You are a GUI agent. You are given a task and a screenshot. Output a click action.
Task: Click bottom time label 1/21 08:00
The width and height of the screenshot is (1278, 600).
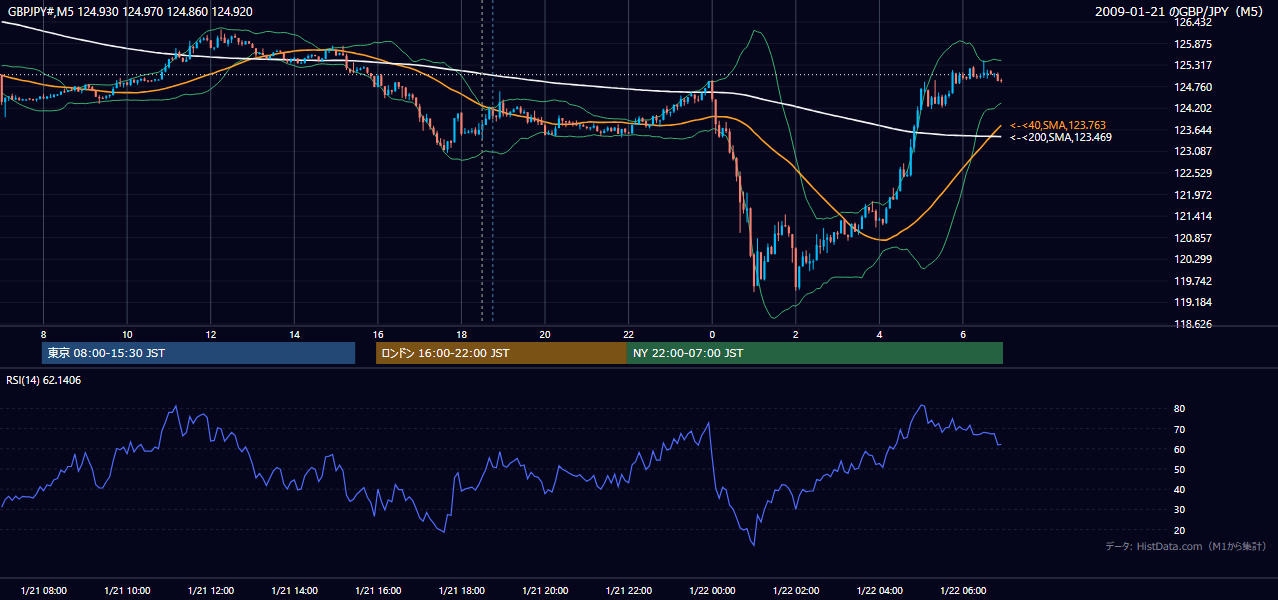(x=43, y=591)
